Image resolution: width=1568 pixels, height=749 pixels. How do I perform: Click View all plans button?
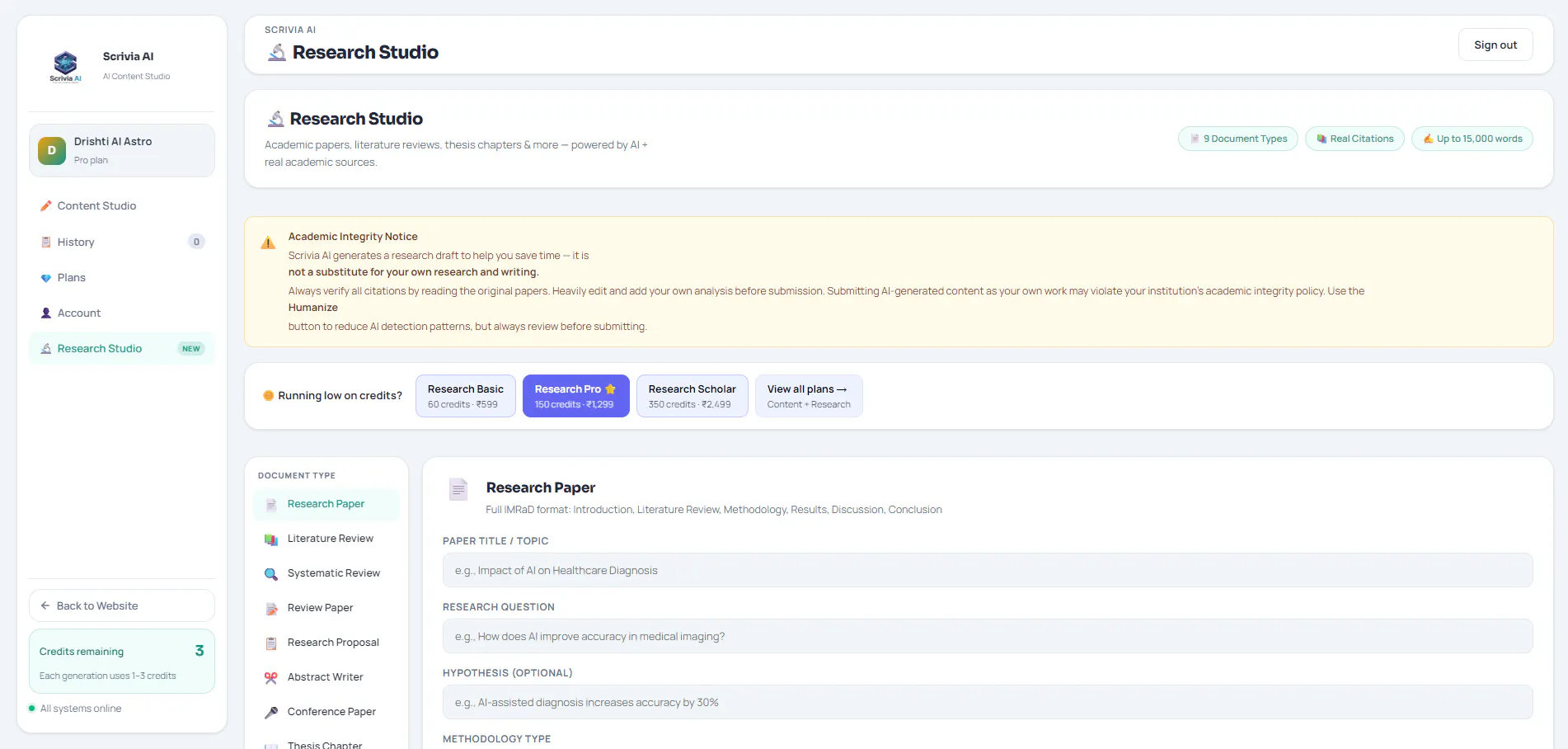pos(809,397)
